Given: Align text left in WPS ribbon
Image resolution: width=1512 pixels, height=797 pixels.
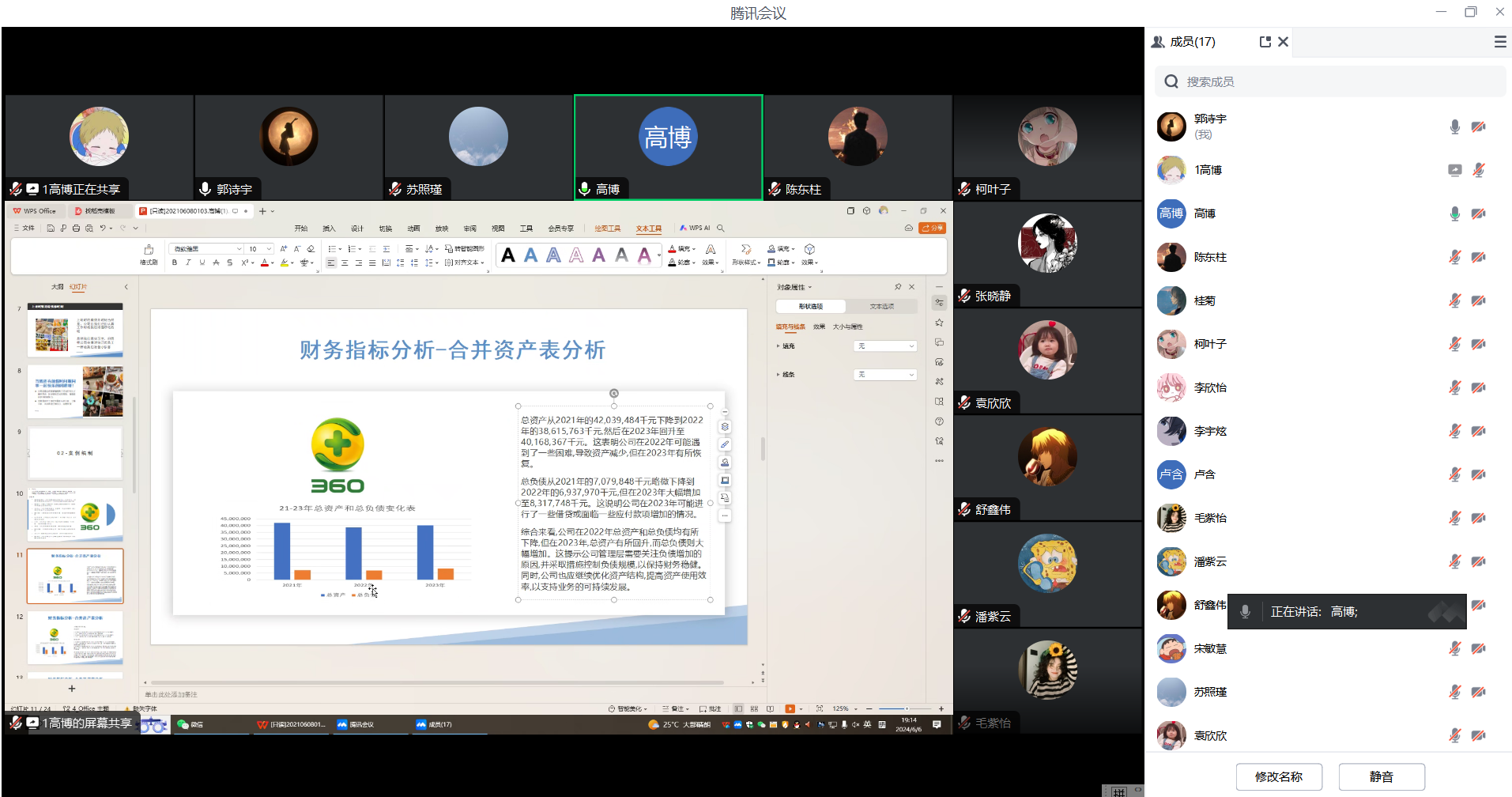Looking at the screenshot, I should point(331,263).
